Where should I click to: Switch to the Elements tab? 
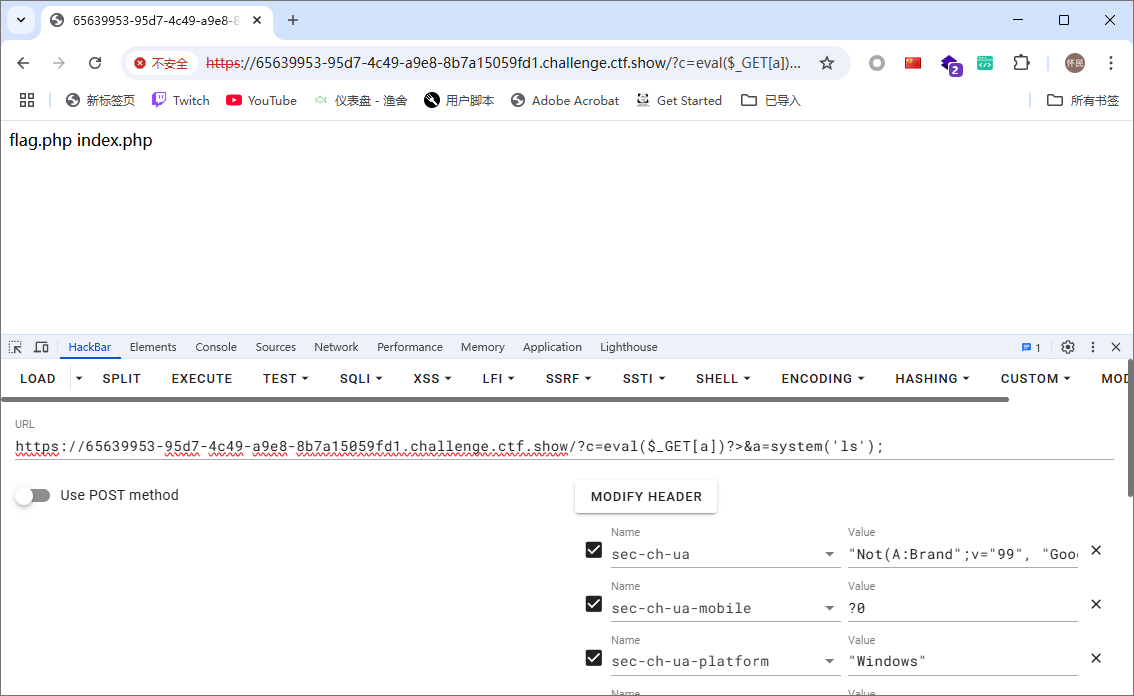pos(153,347)
